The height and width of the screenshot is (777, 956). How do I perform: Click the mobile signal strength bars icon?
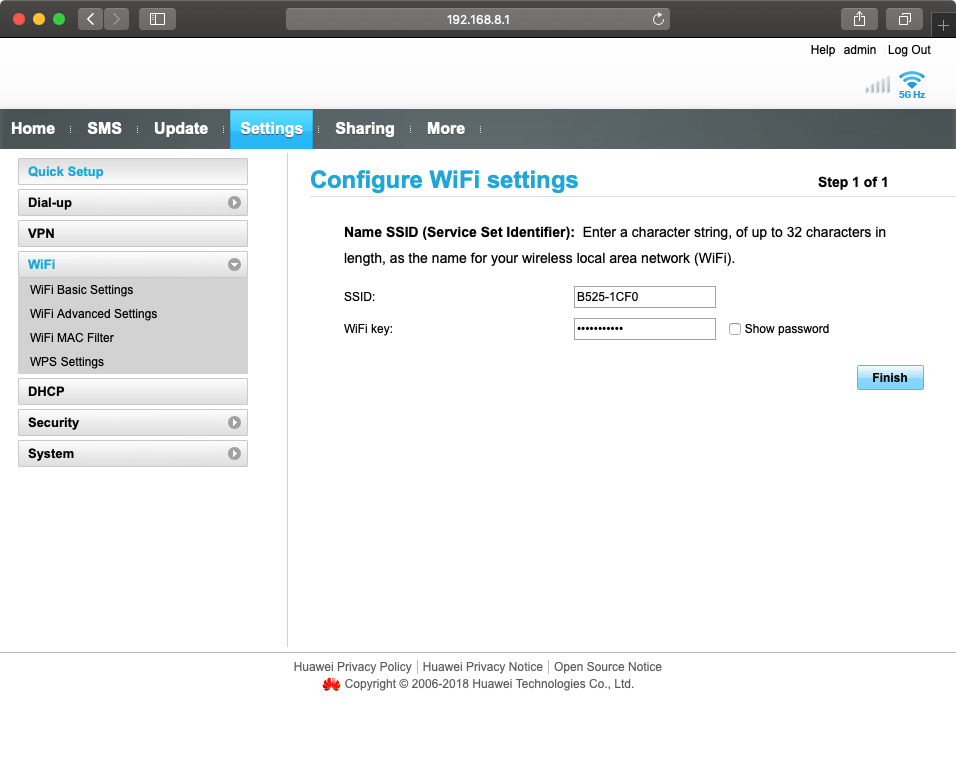click(x=877, y=85)
